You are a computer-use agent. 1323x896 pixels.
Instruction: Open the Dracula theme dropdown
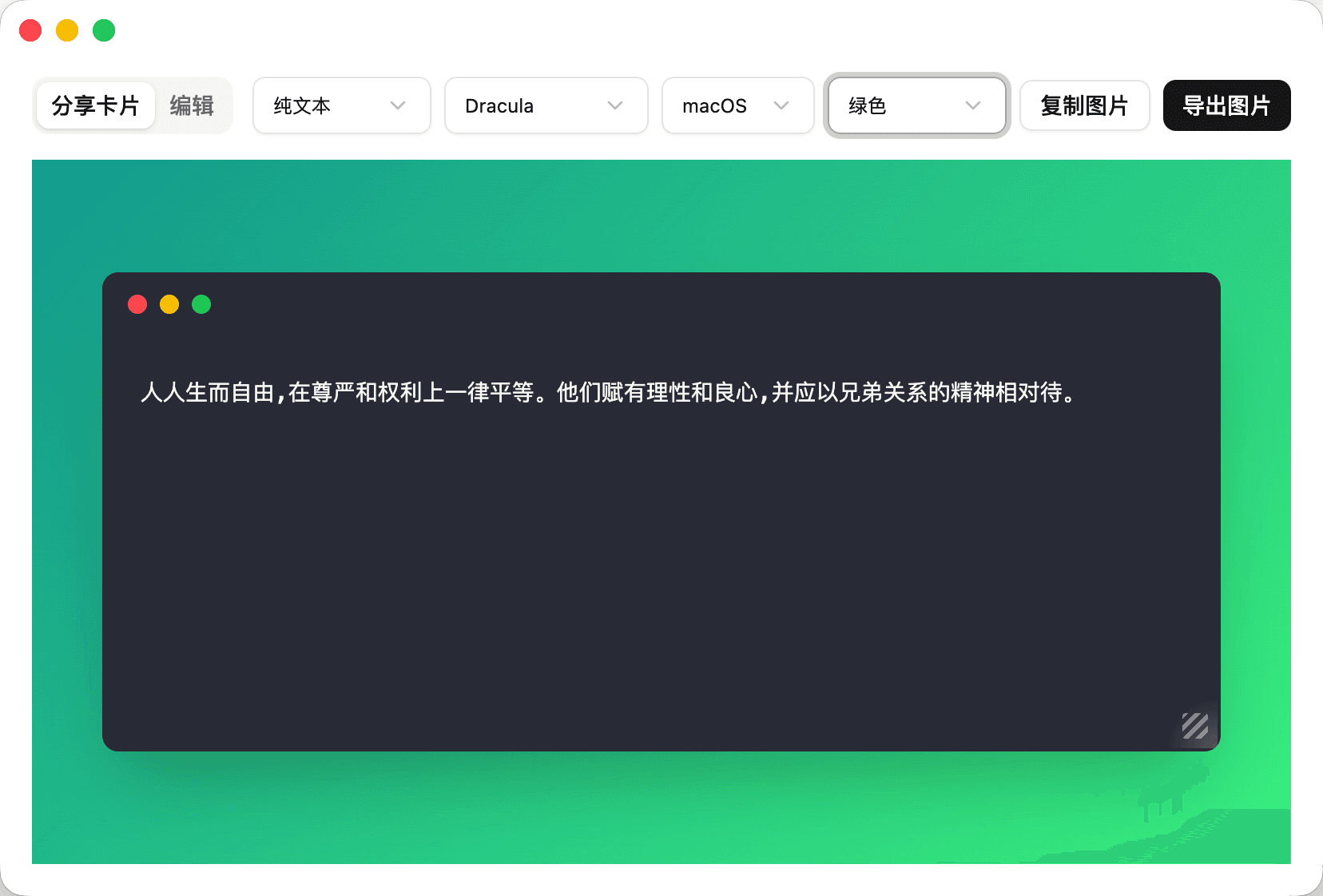[x=546, y=105]
